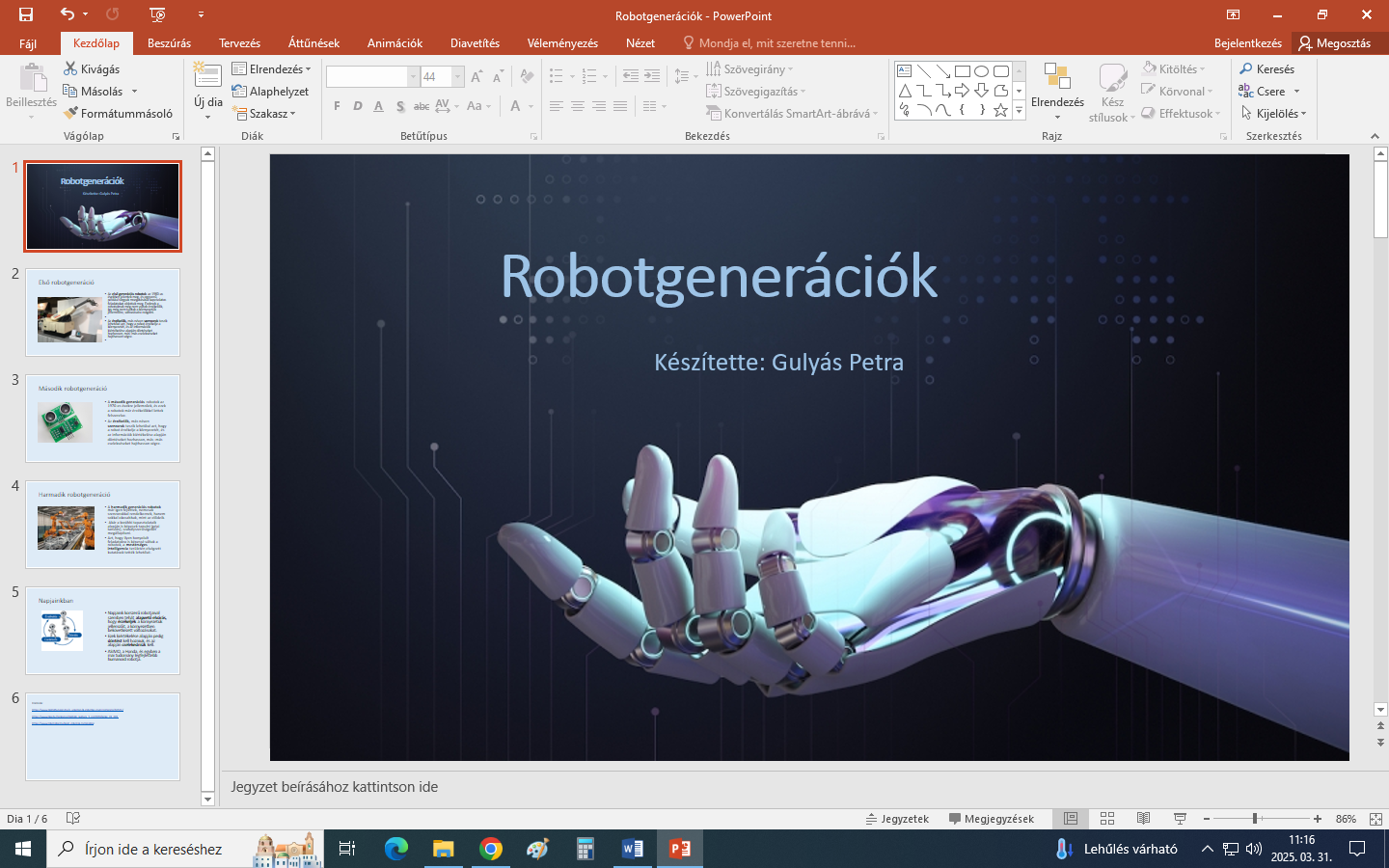Screen dimensions: 1389x868
Task: Click the zoom slider handle
Action: click(x=1255, y=819)
